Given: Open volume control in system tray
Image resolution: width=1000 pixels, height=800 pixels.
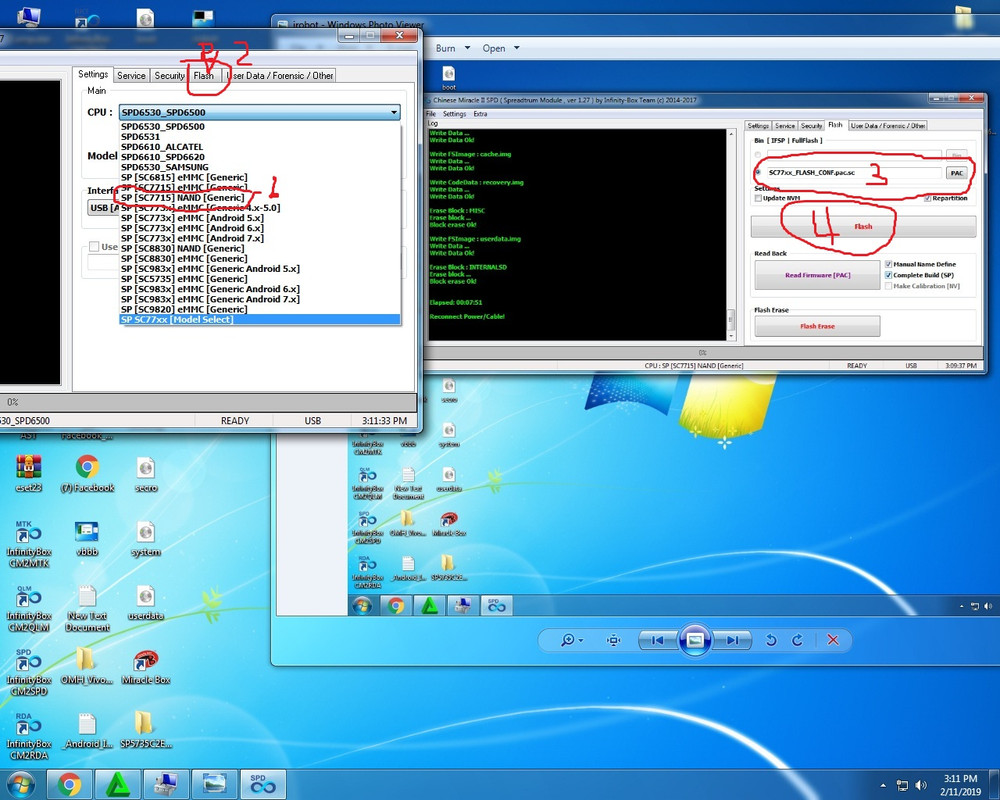Looking at the screenshot, I should (x=921, y=785).
